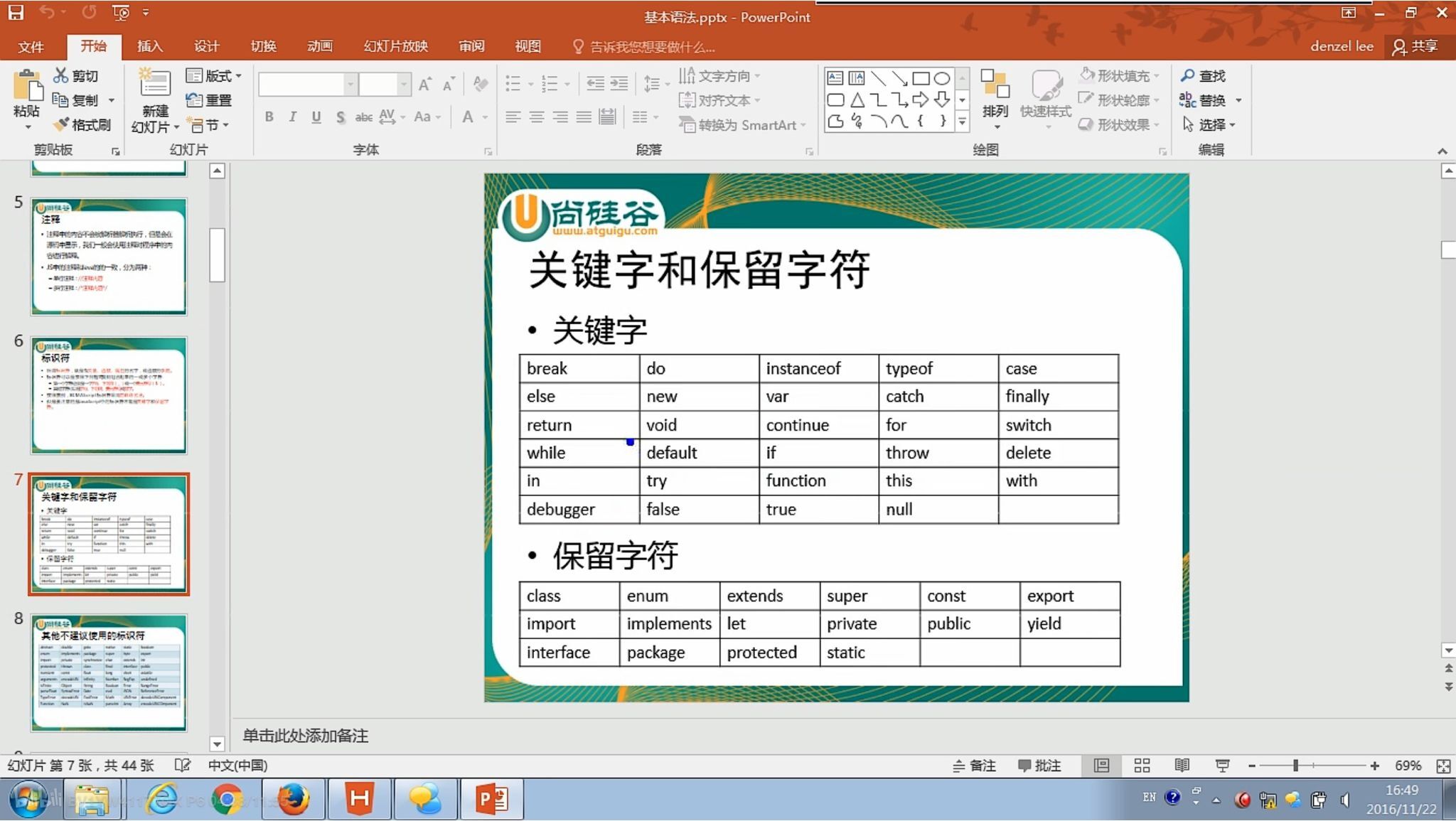
Task: Click clear all formatting icon
Action: pyautogui.click(x=481, y=85)
